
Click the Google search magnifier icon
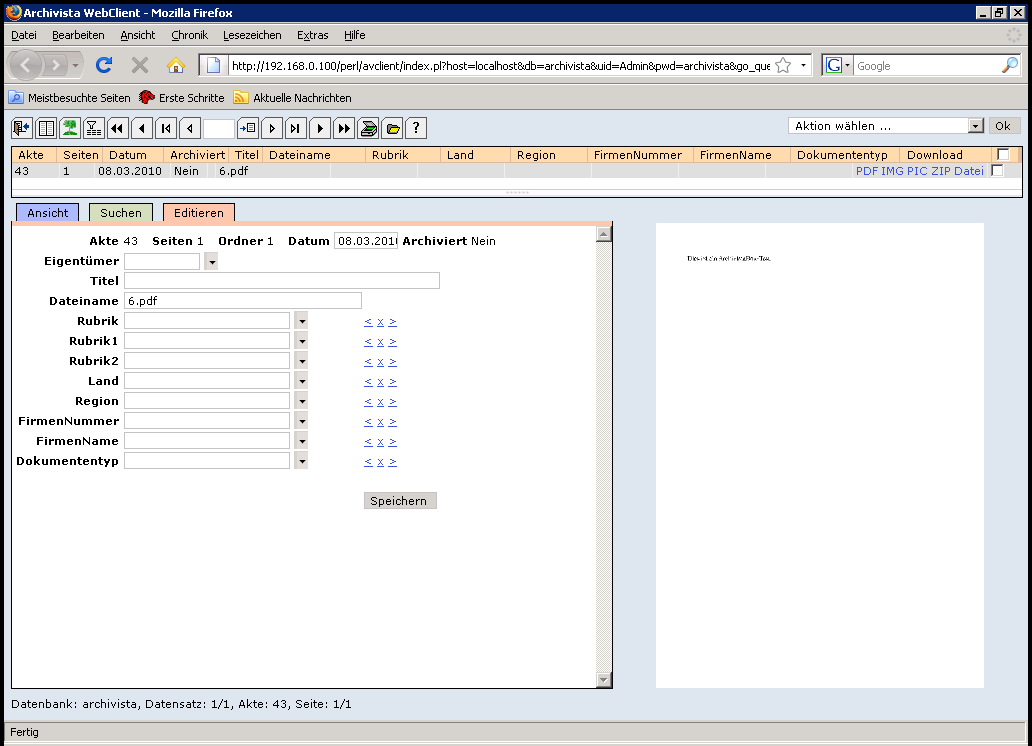click(1010, 65)
